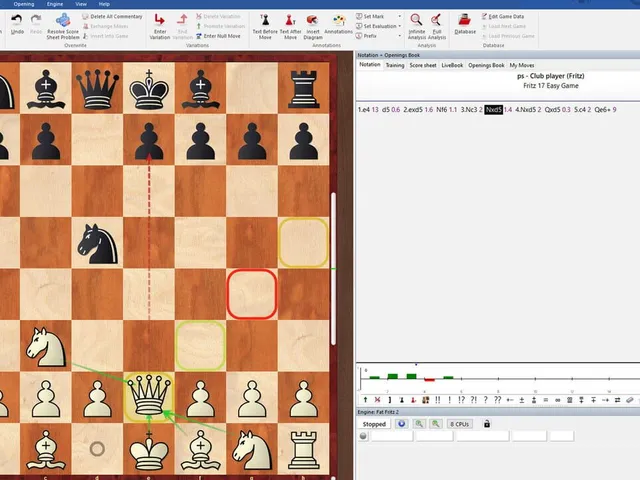Click the Set Mark button

[x=370, y=16]
